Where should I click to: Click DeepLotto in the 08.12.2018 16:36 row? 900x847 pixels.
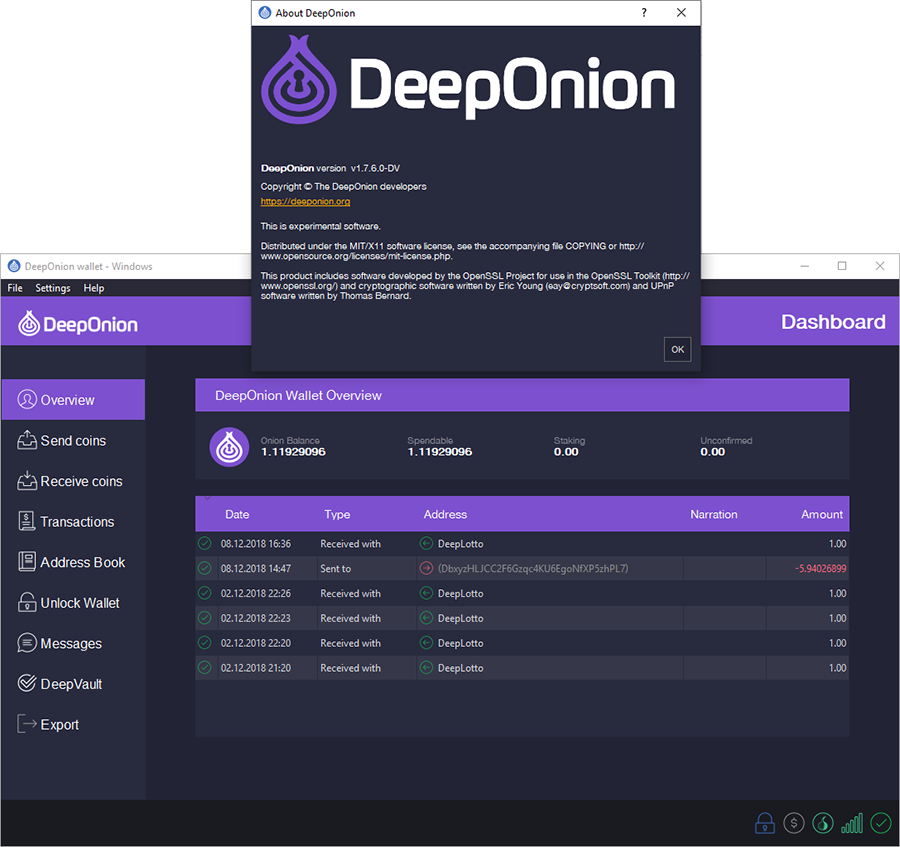pyautogui.click(x=460, y=543)
